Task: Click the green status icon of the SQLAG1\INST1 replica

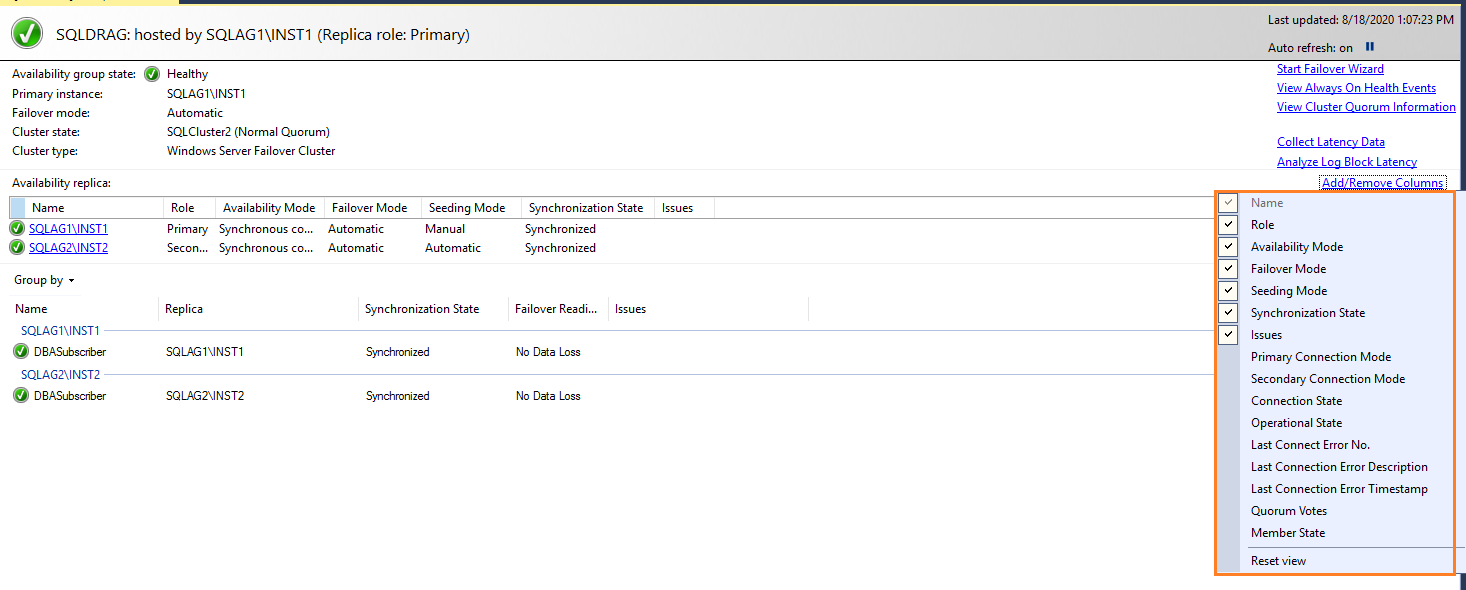Action: point(17,229)
